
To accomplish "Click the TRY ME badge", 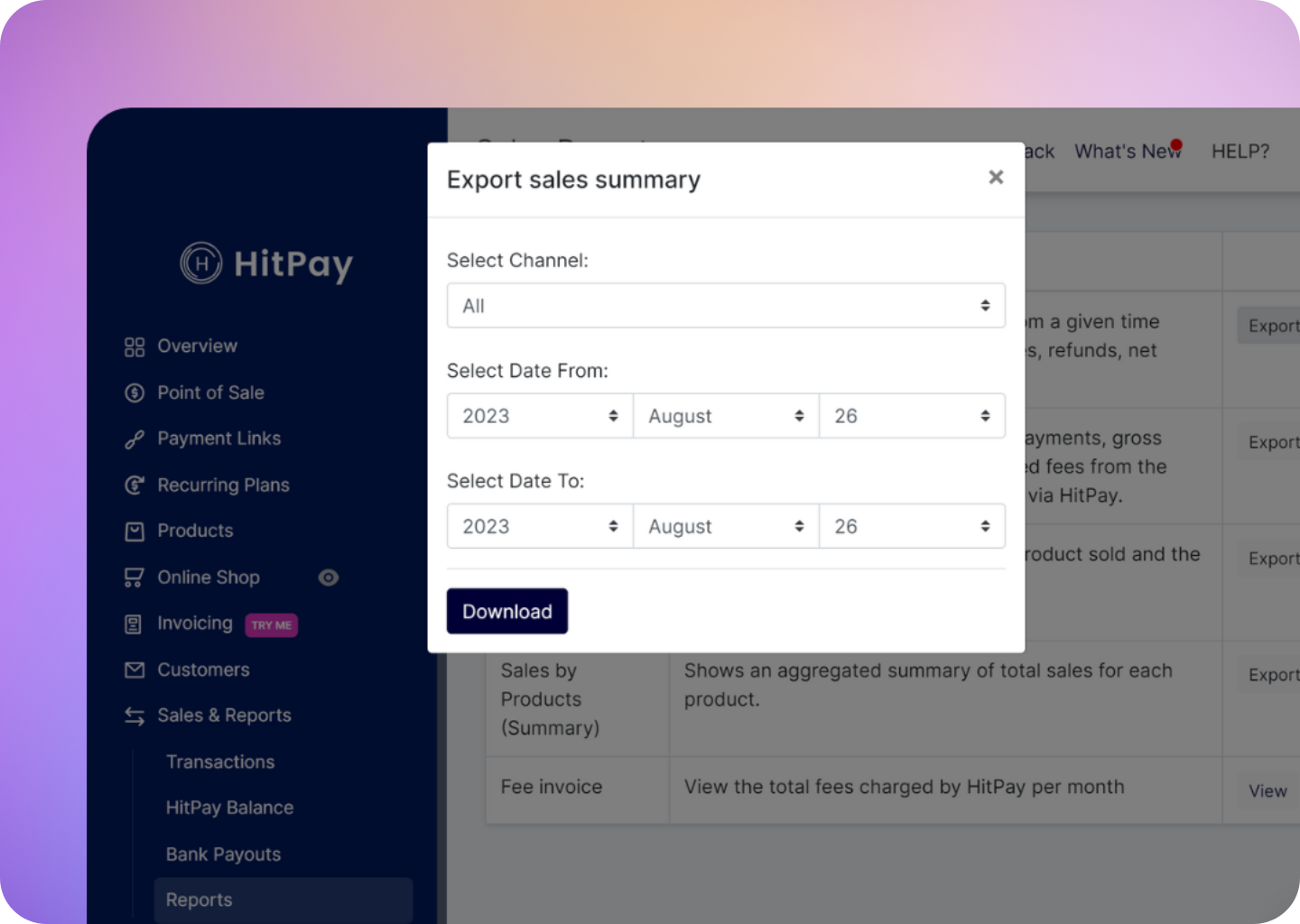I will [x=272, y=625].
